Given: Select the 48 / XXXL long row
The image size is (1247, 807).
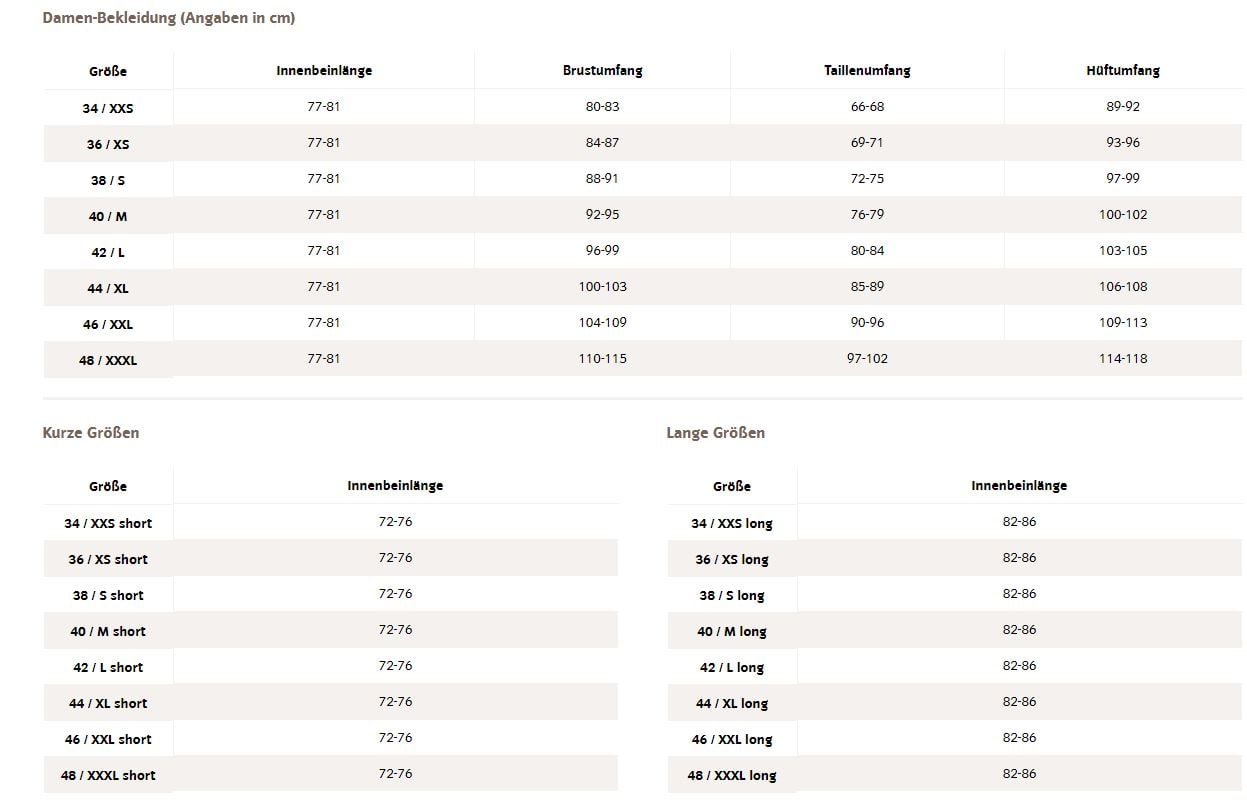Looking at the screenshot, I should tap(955, 774).
